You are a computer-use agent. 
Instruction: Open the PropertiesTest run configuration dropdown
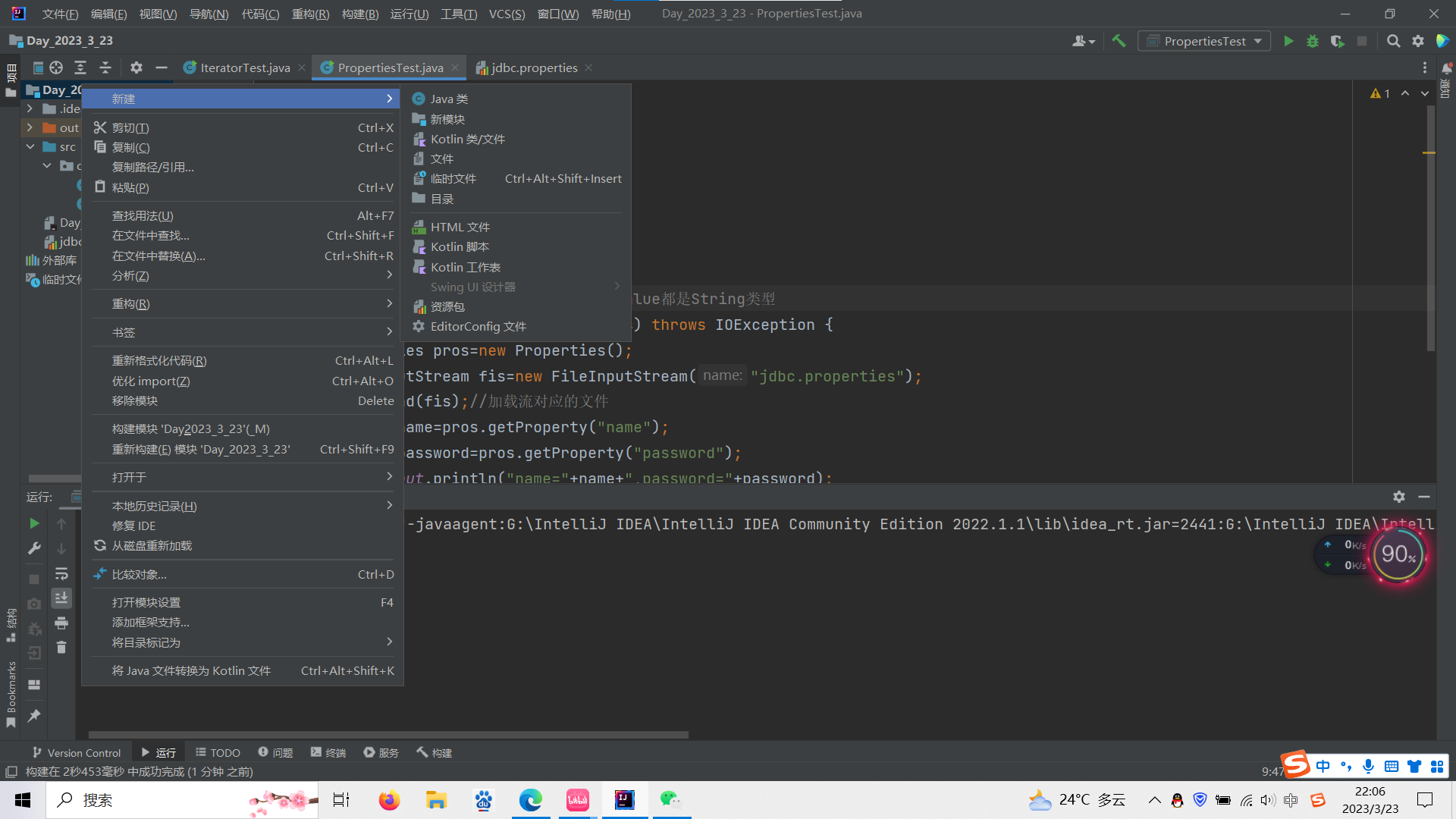1205,41
